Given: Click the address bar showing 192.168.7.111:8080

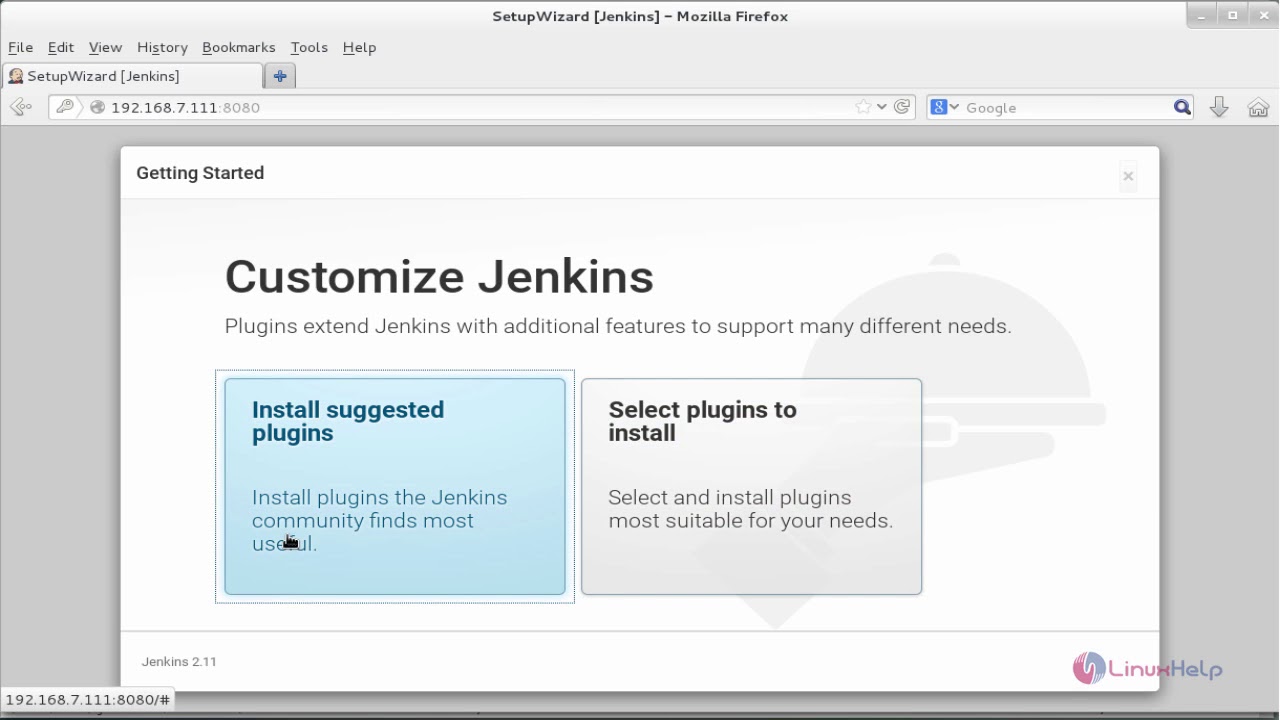Looking at the screenshot, I should click(x=480, y=107).
